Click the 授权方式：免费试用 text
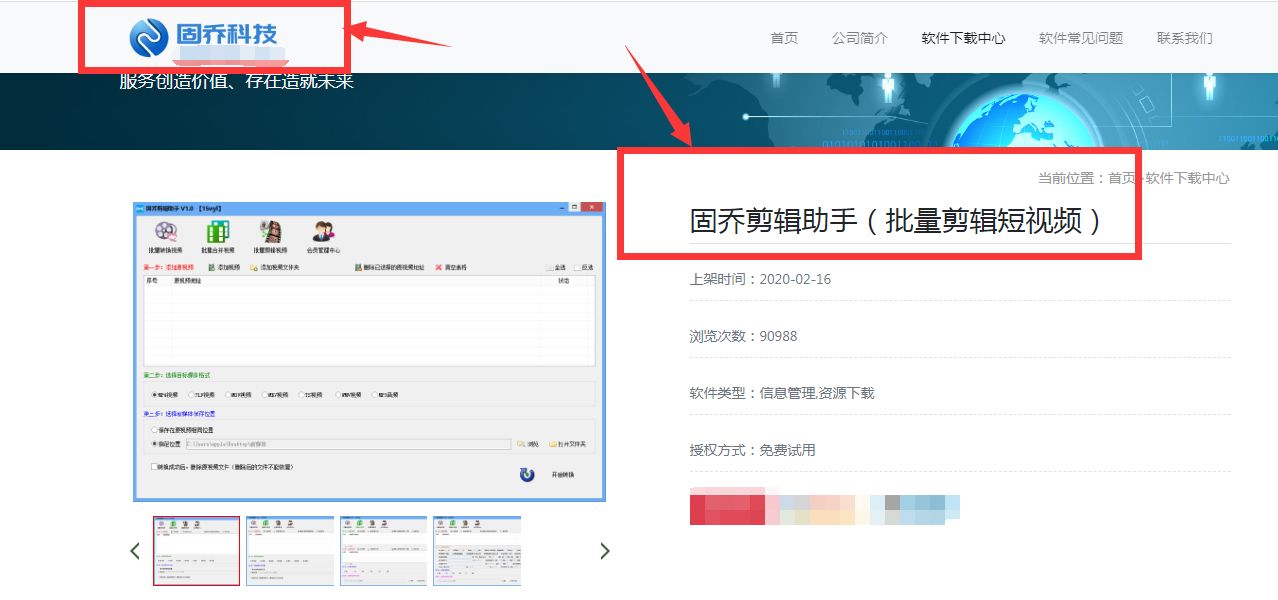1278x600 pixels. [752, 450]
